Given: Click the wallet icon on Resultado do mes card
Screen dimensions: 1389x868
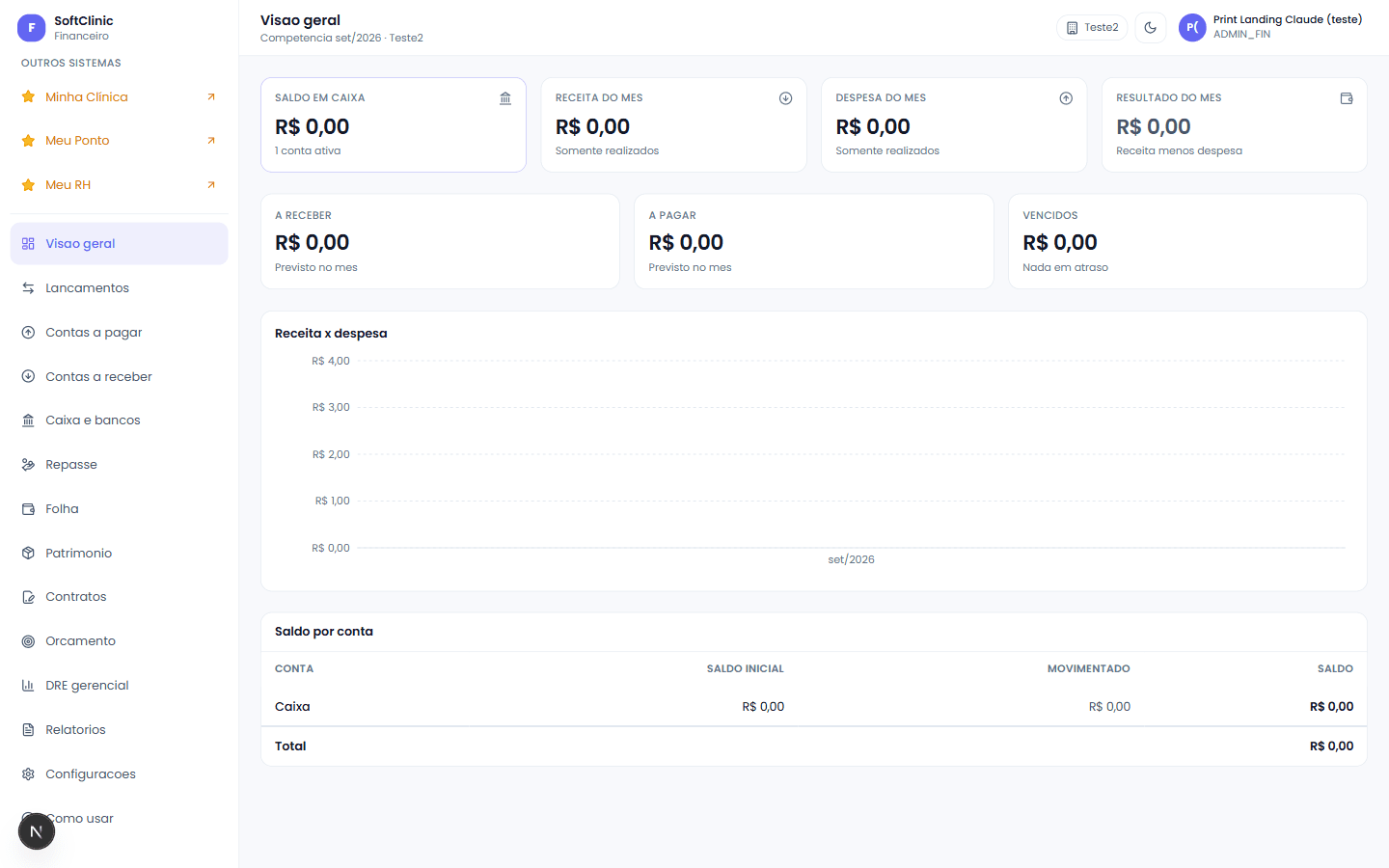Looking at the screenshot, I should coord(1347,98).
